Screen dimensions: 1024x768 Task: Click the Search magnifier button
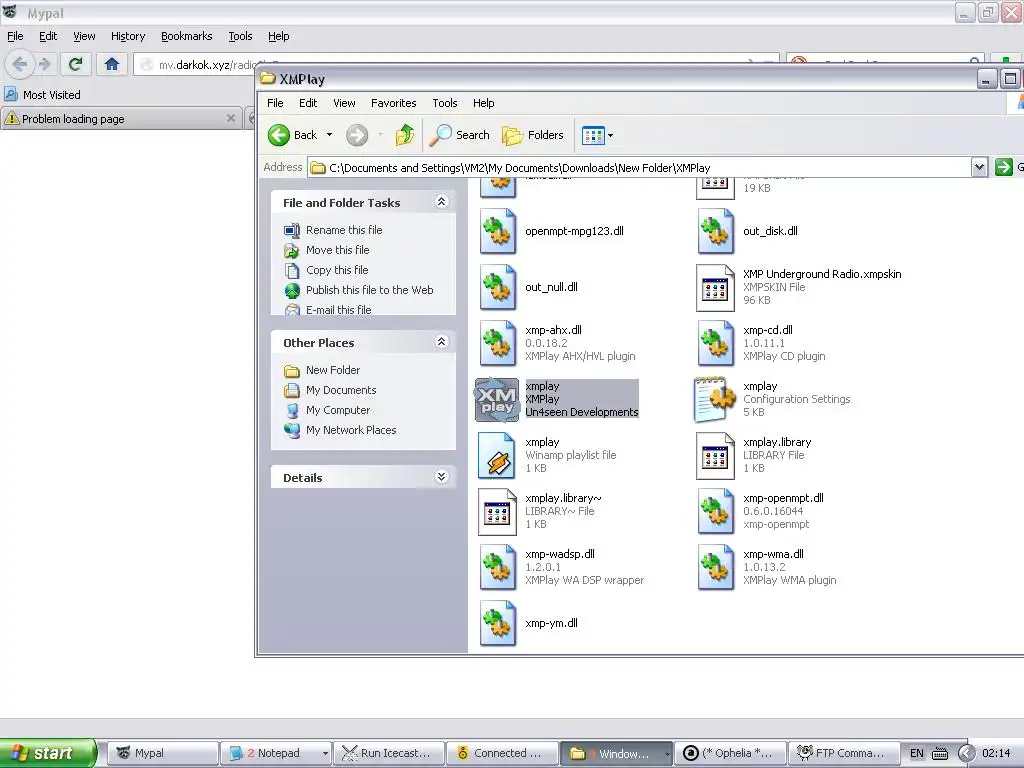pos(460,135)
